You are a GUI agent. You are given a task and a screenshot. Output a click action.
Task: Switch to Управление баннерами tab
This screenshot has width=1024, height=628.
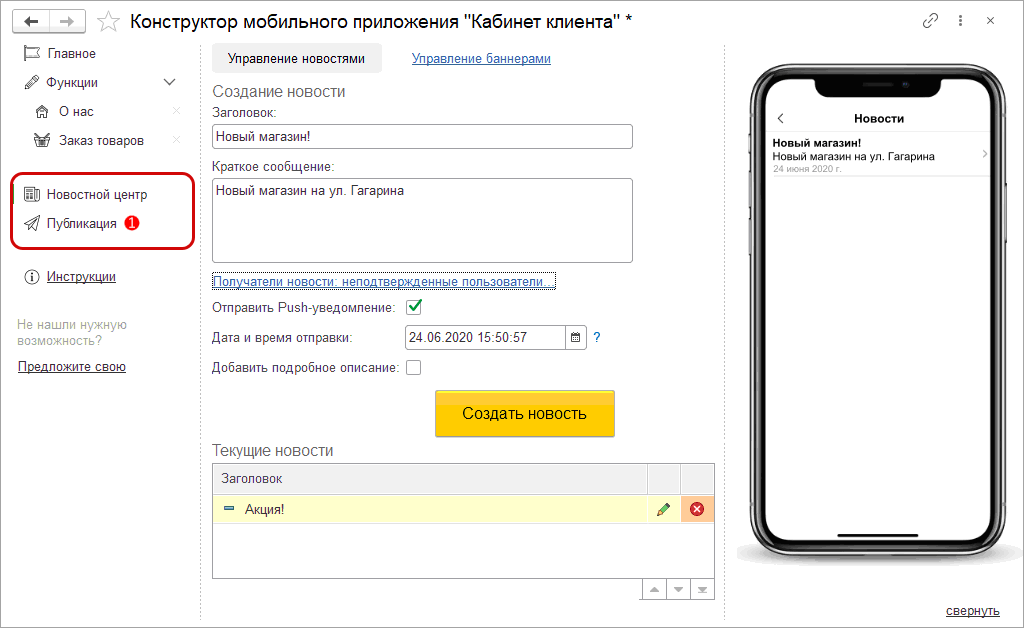pyautogui.click(x=481, y=59)
